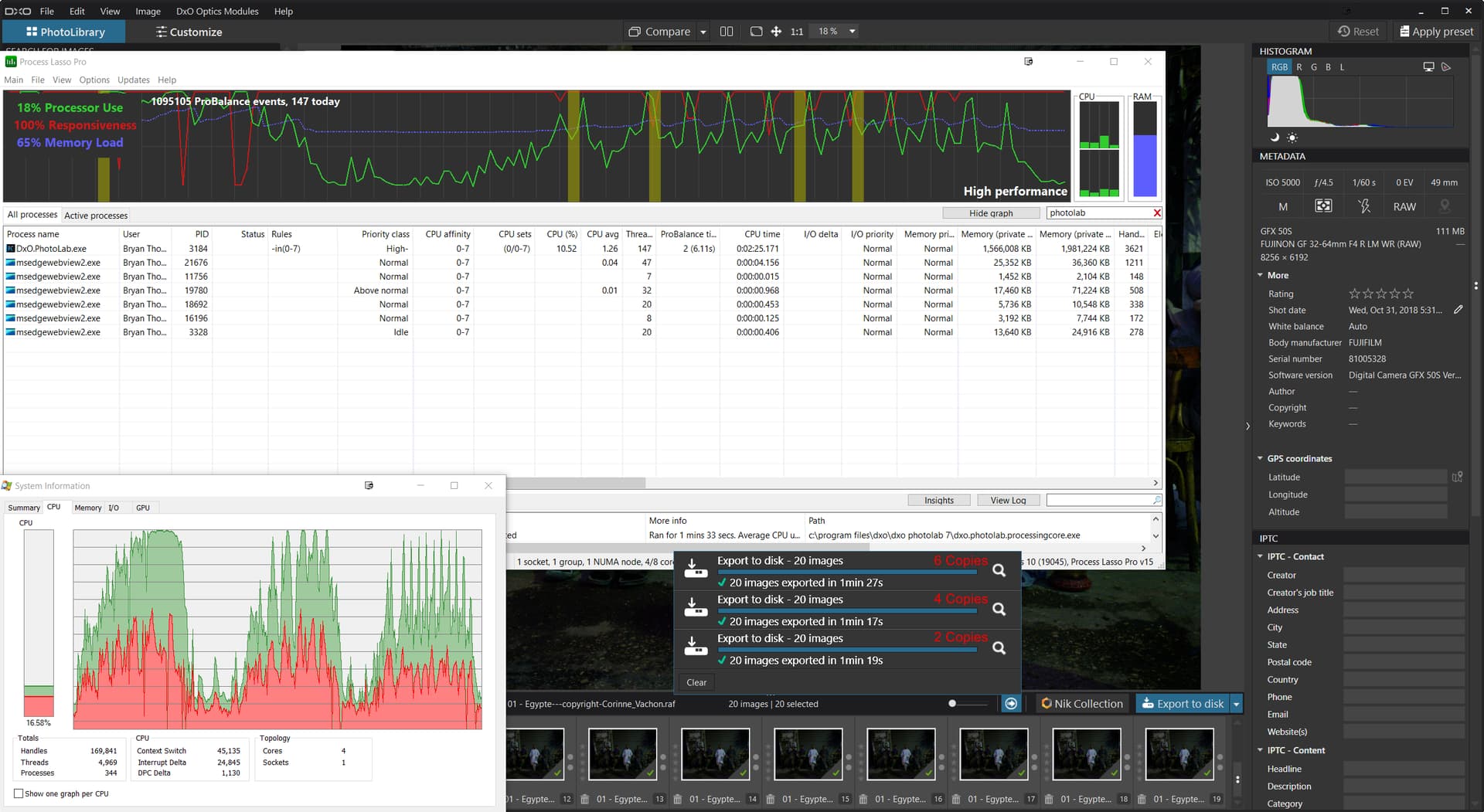
Task: Open the GPU tab in System Information
Action: click(143, 508)
